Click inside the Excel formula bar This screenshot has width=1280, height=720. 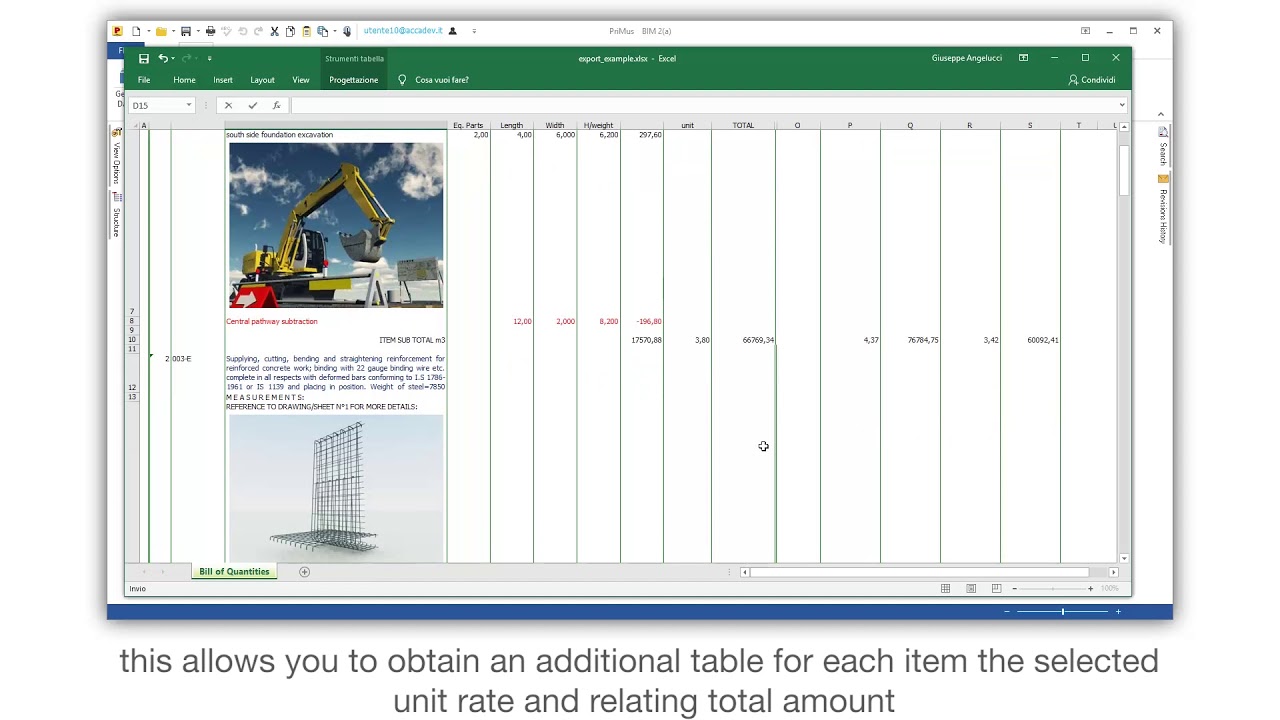coord(702,105)
